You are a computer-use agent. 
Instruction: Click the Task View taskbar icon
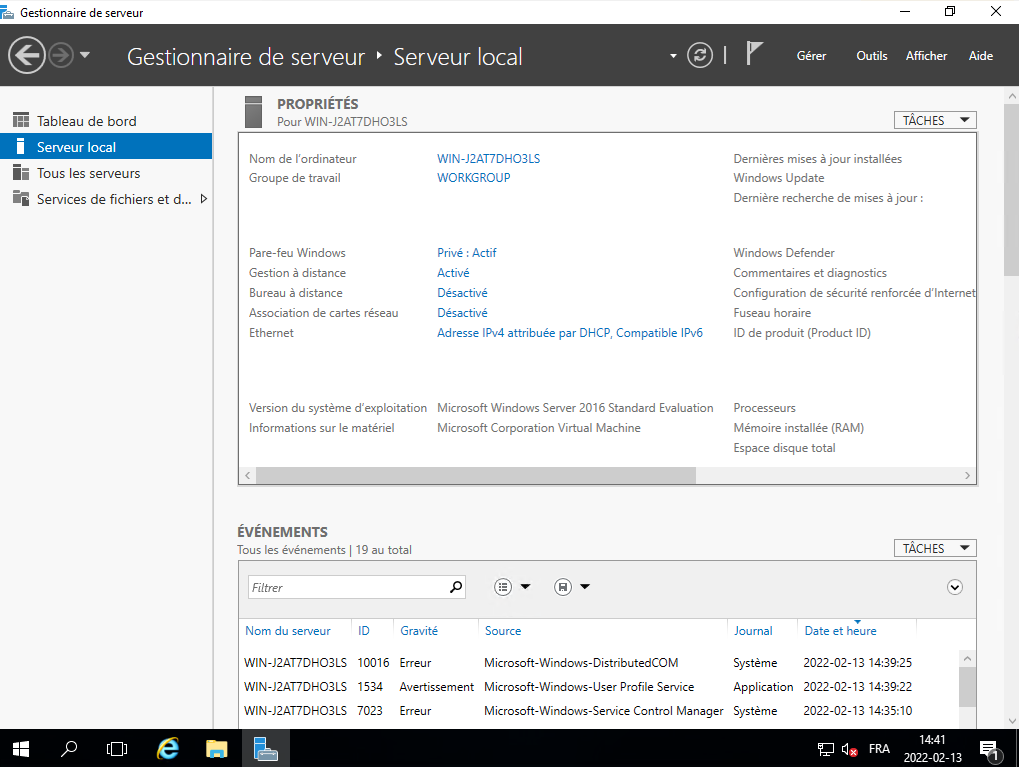[117, 748]
